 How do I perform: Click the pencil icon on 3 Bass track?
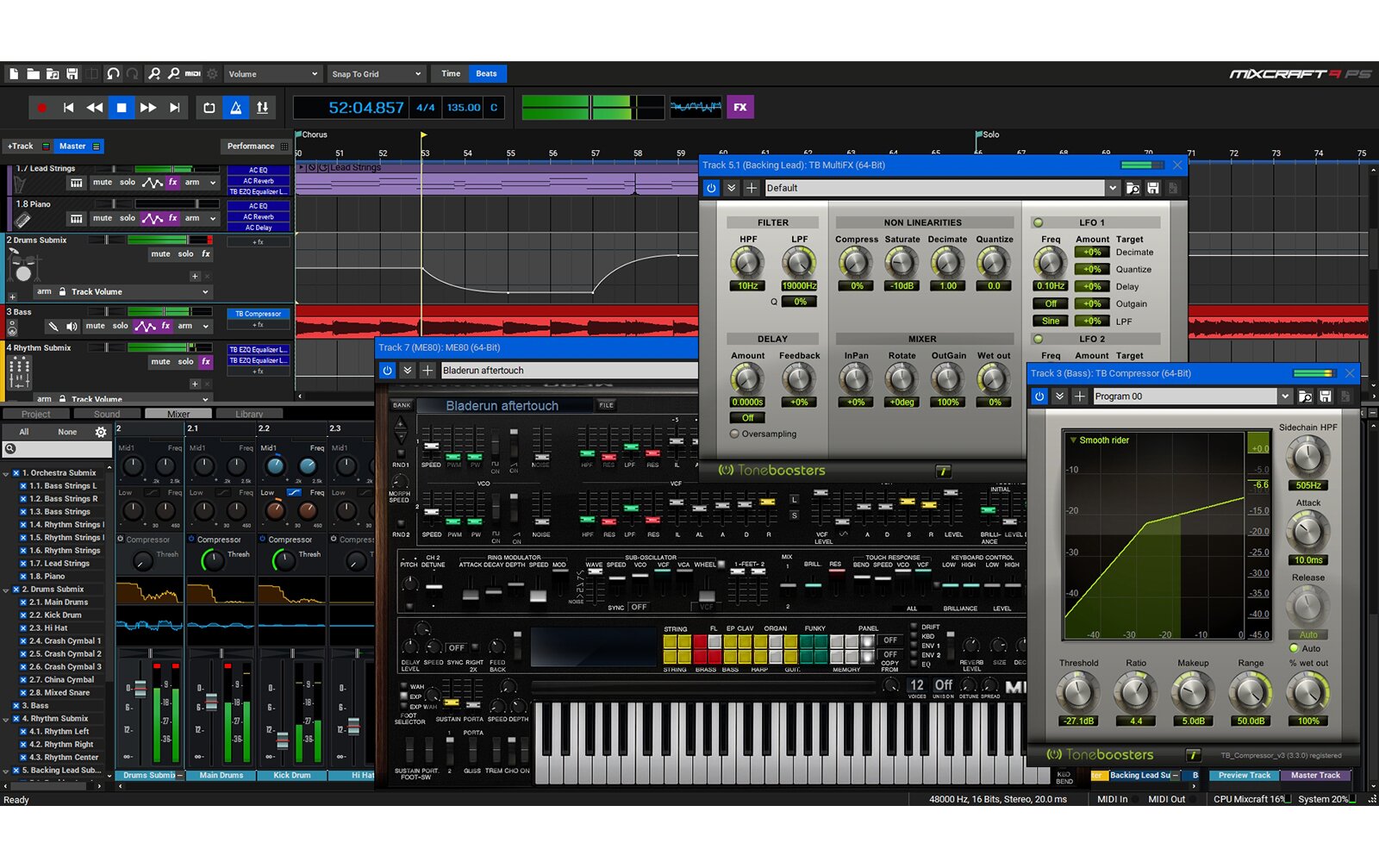tap(53, 327)
